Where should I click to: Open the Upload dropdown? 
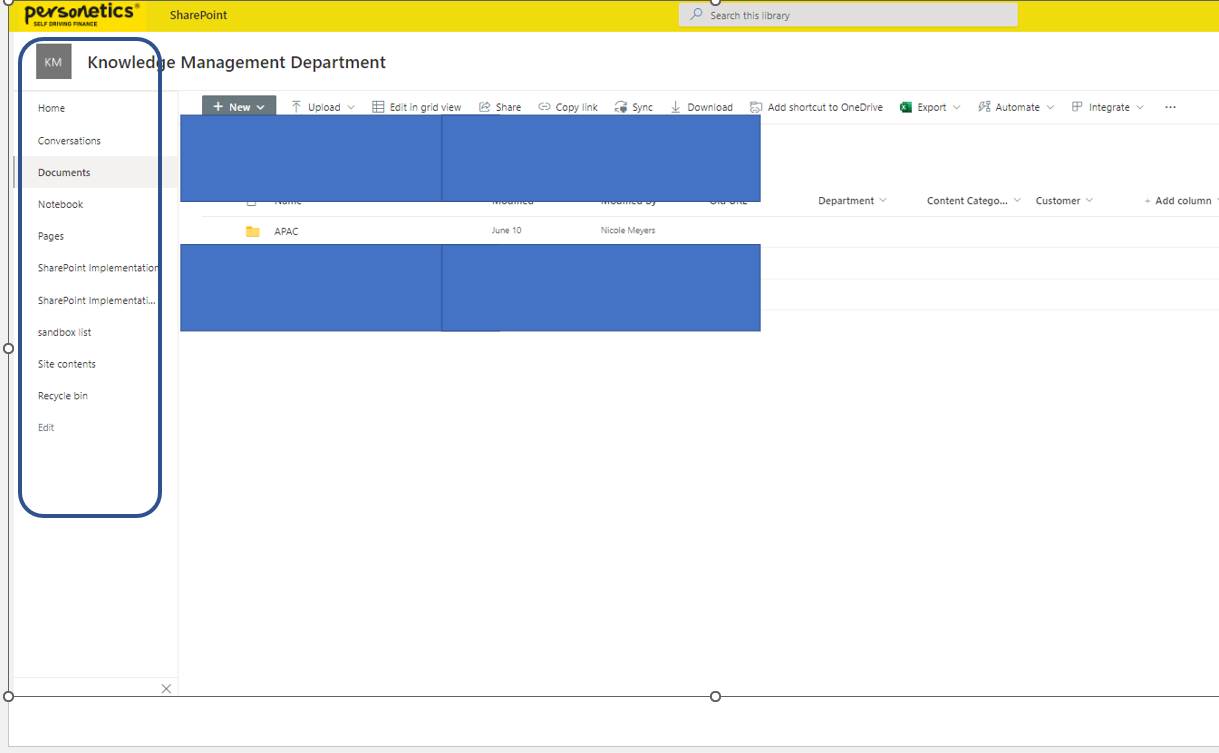322,107
